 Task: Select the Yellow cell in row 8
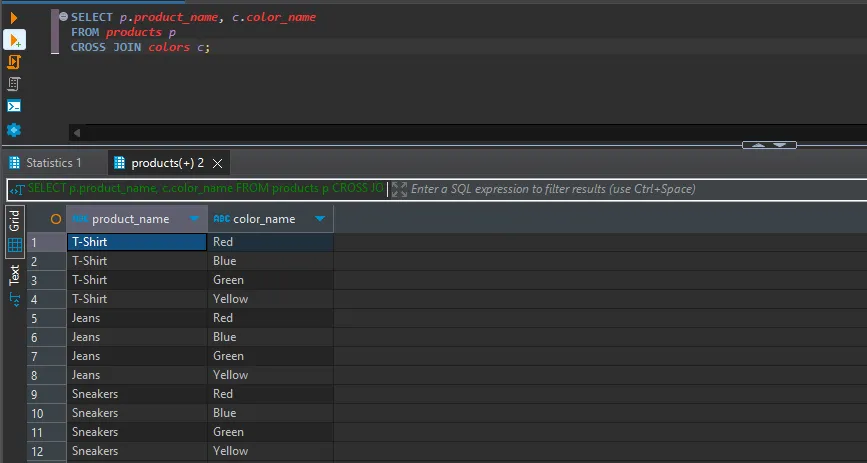coord(270,375)
